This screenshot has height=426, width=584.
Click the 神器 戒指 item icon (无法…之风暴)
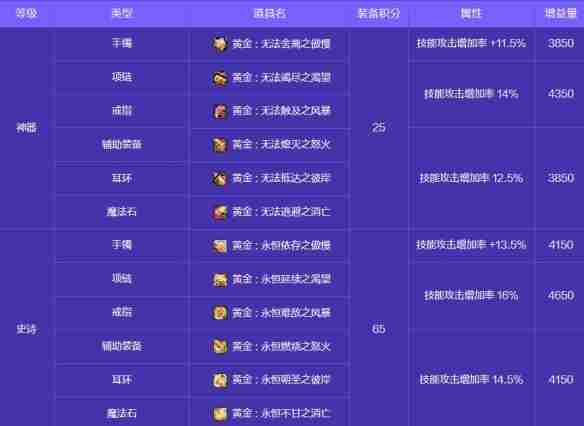(220, 111)
